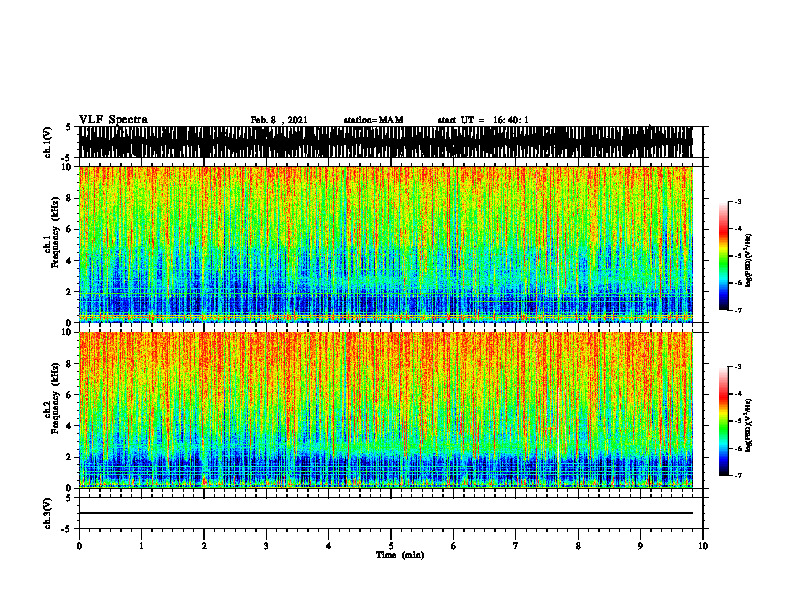Select the "start UT = 16:40:1" header text
Viewport: 792px width, 612px height.
(x=483, y=120)
